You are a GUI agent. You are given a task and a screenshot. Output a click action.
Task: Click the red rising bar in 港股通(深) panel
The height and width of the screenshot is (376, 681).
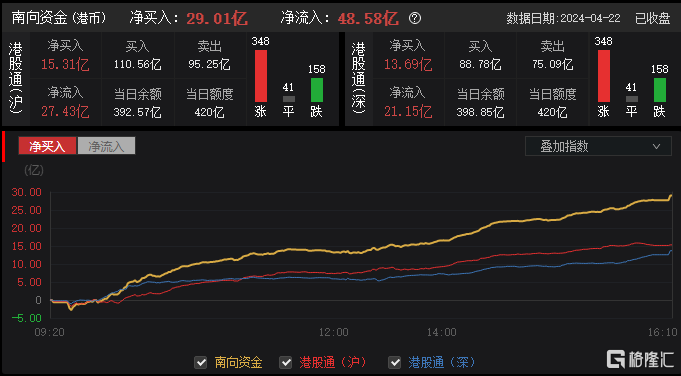pyautogui.click(x=604, y=76)
